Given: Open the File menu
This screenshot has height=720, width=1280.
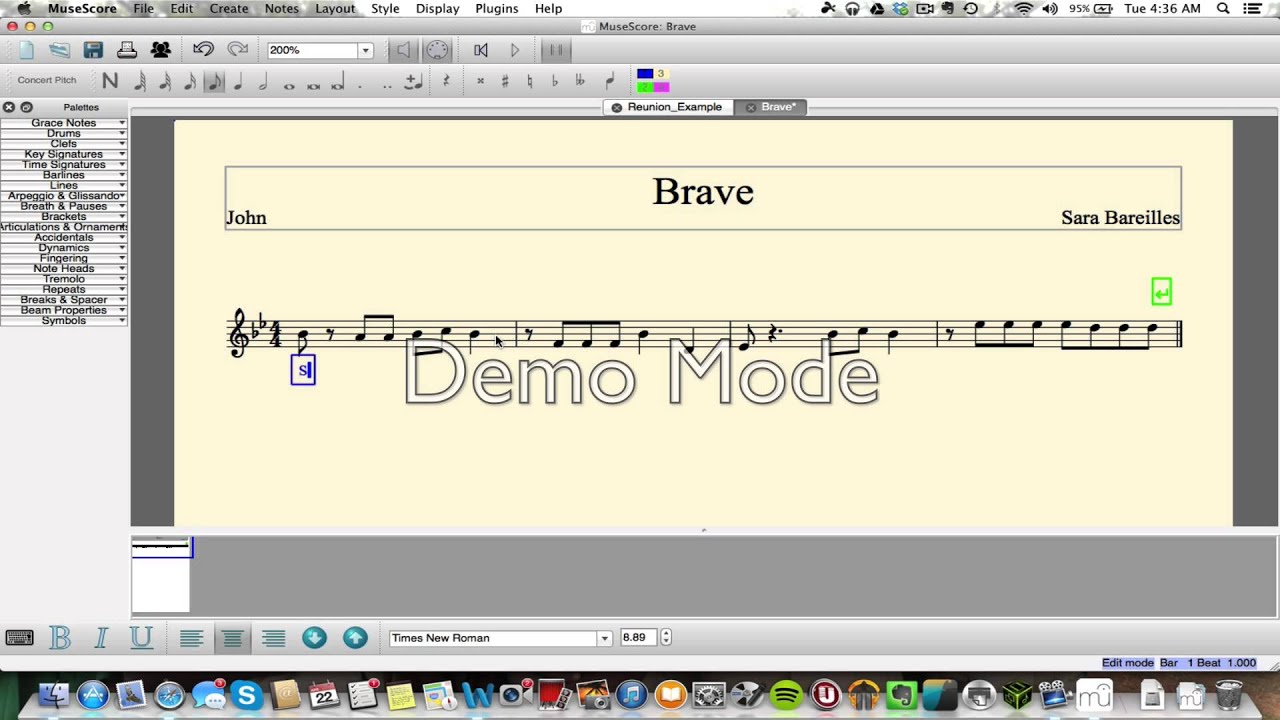Looking at the screenshot, I should (x=144, y=8).
